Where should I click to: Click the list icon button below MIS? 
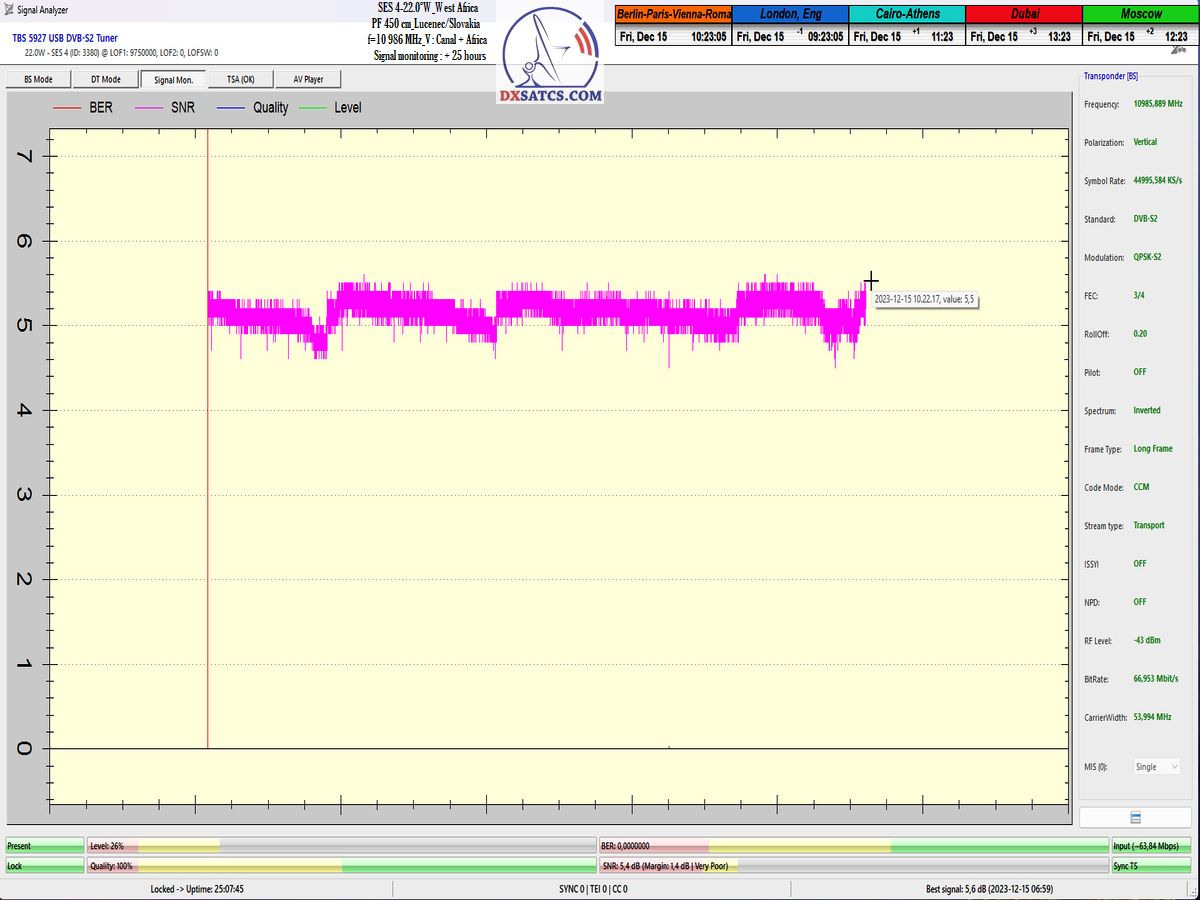point(1135,818)
